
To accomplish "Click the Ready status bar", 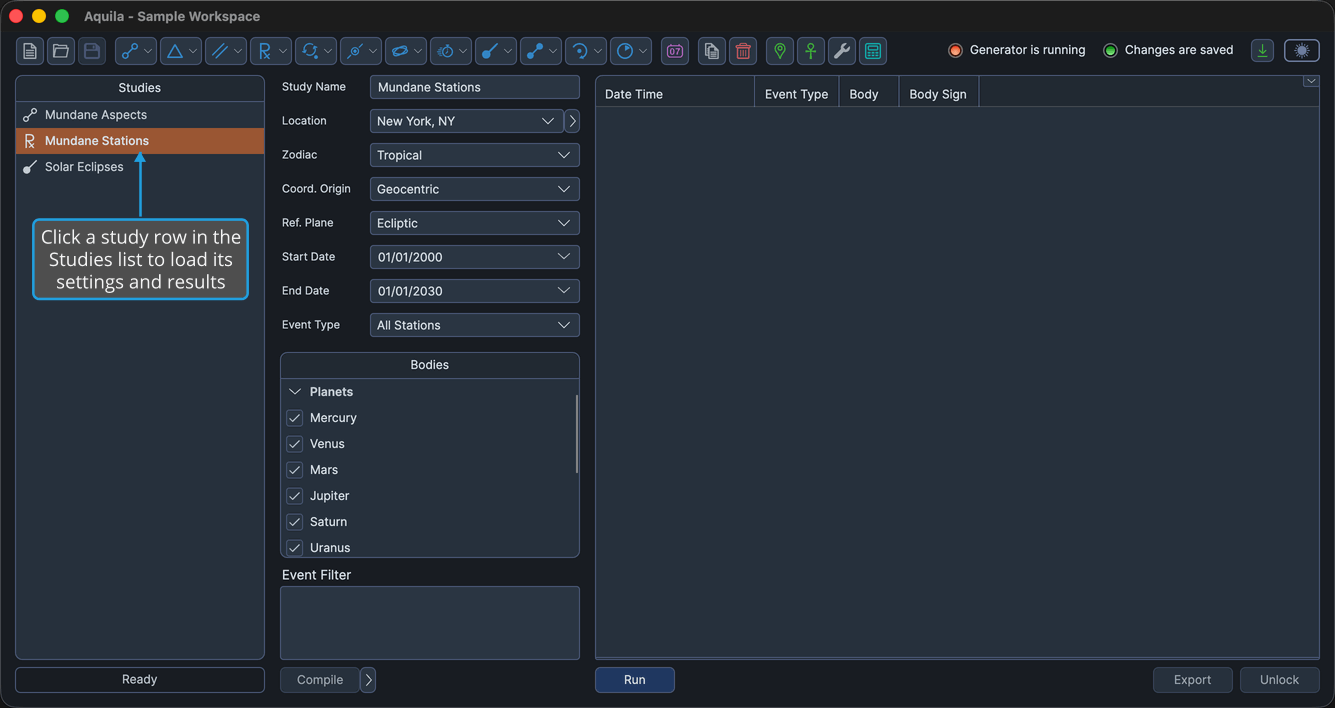I will [140, 680].
